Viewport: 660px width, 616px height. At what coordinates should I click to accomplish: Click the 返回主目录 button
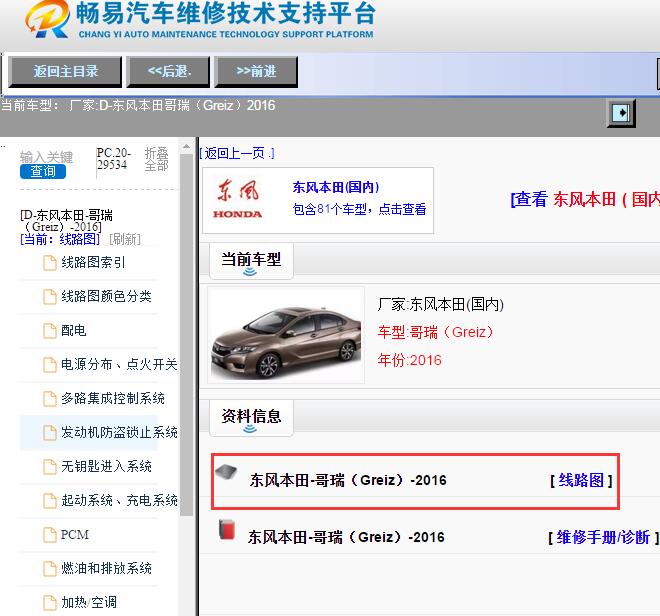click(x=65, y=72)
